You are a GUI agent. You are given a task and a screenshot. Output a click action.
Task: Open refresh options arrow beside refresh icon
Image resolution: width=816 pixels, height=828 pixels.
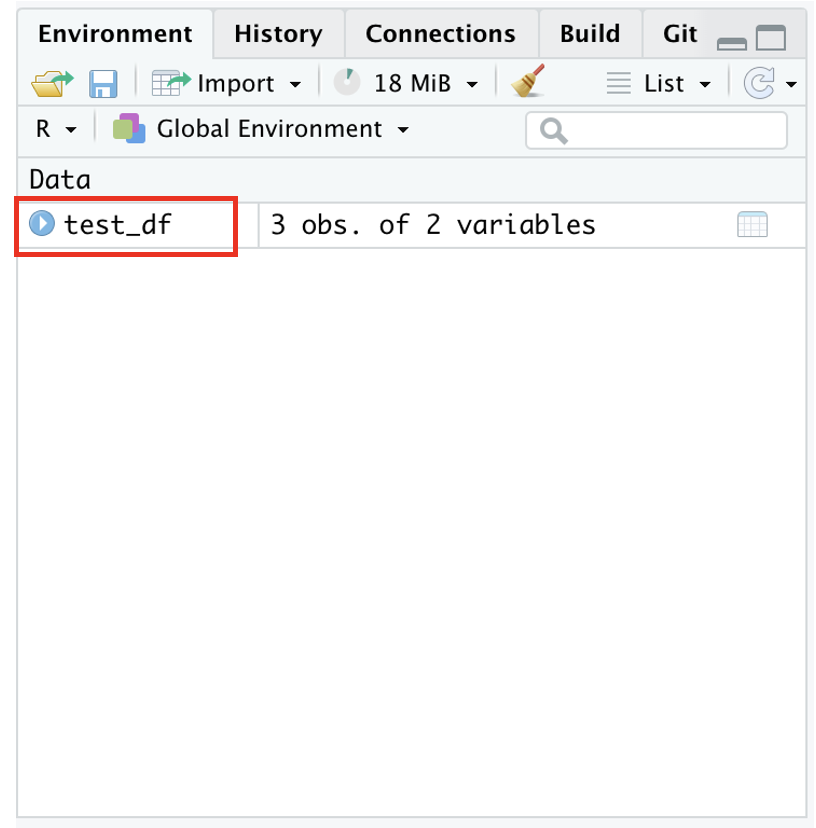pyautogui.click(x=792, y=85)
